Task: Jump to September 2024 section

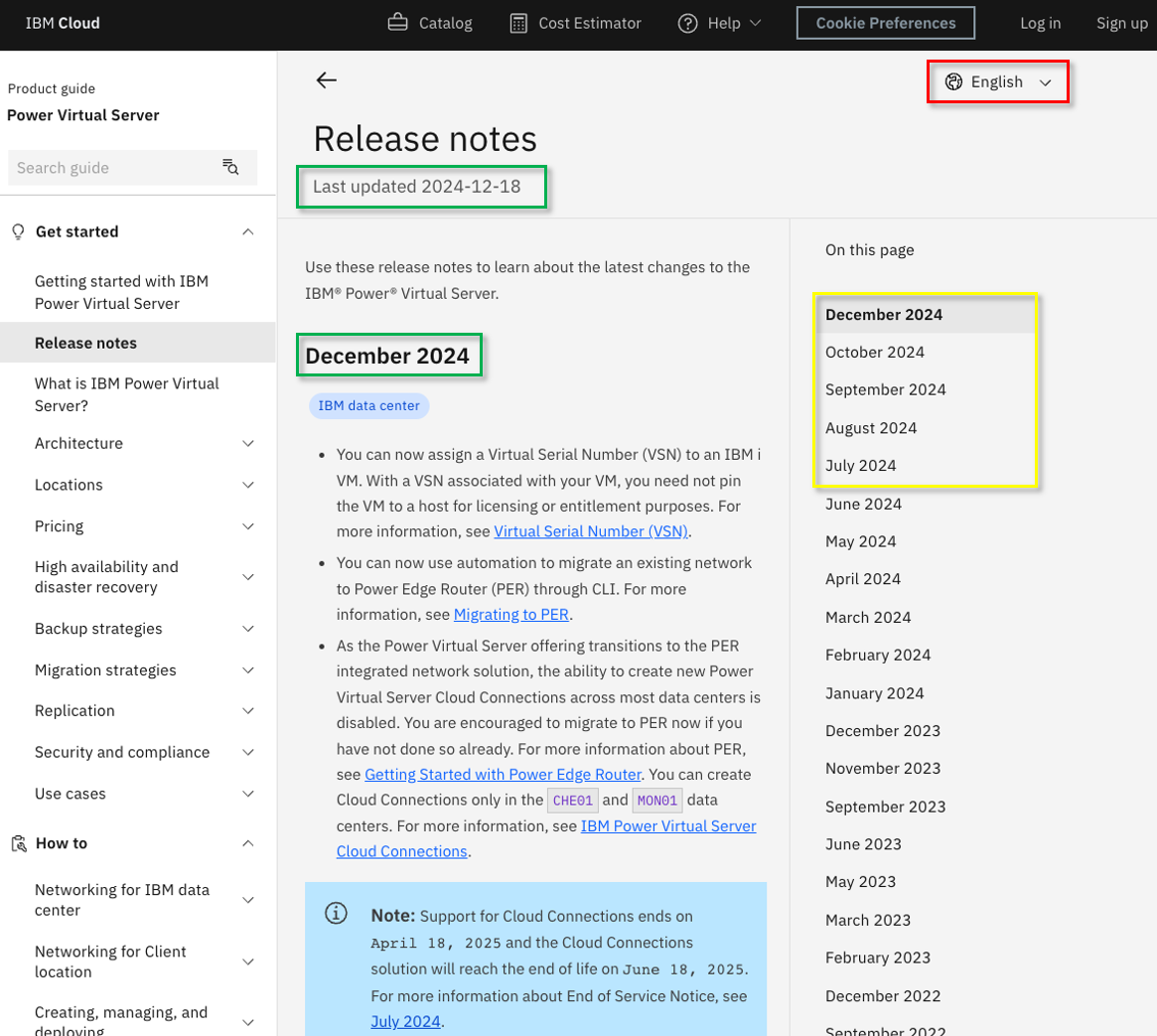Action: (x=886, y=389)
